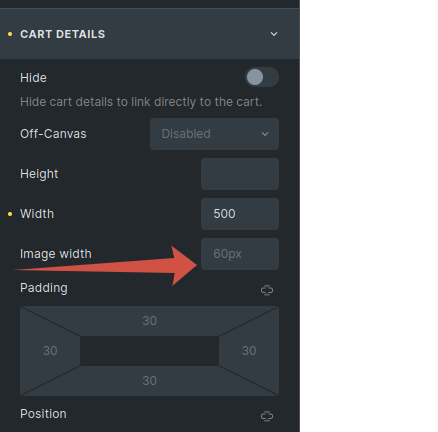Select the left padding value 30
Screen dimensions: 438x432
[x=50, y=351]
